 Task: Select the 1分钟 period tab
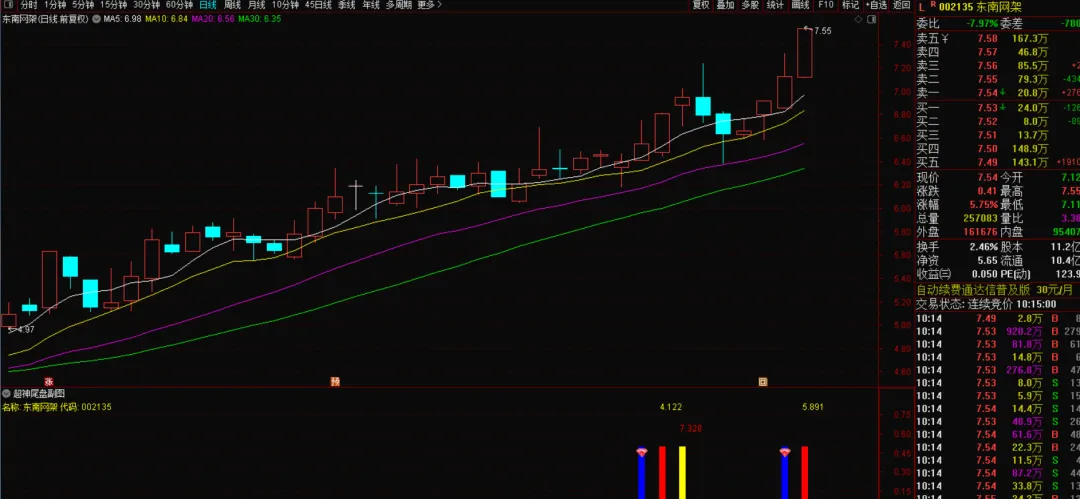[55, 5]
